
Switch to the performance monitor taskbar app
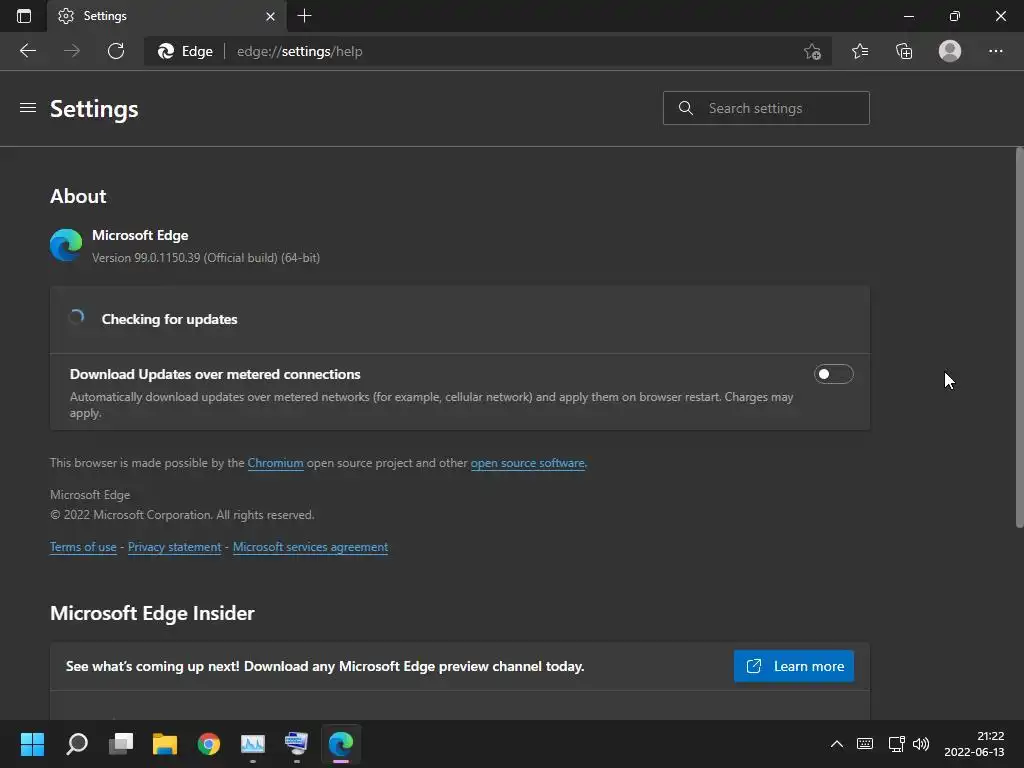pos(253,744)
